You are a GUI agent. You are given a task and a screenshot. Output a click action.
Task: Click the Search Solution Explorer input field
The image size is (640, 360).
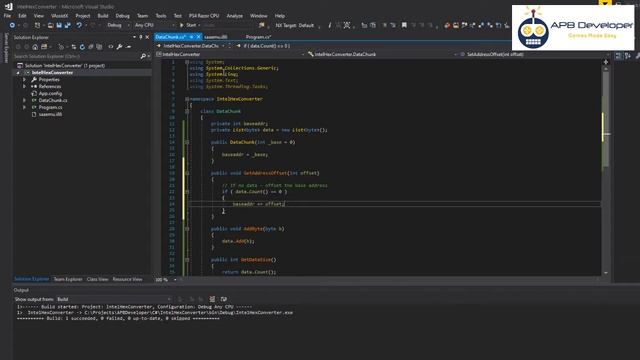click(x=77, y=56)
